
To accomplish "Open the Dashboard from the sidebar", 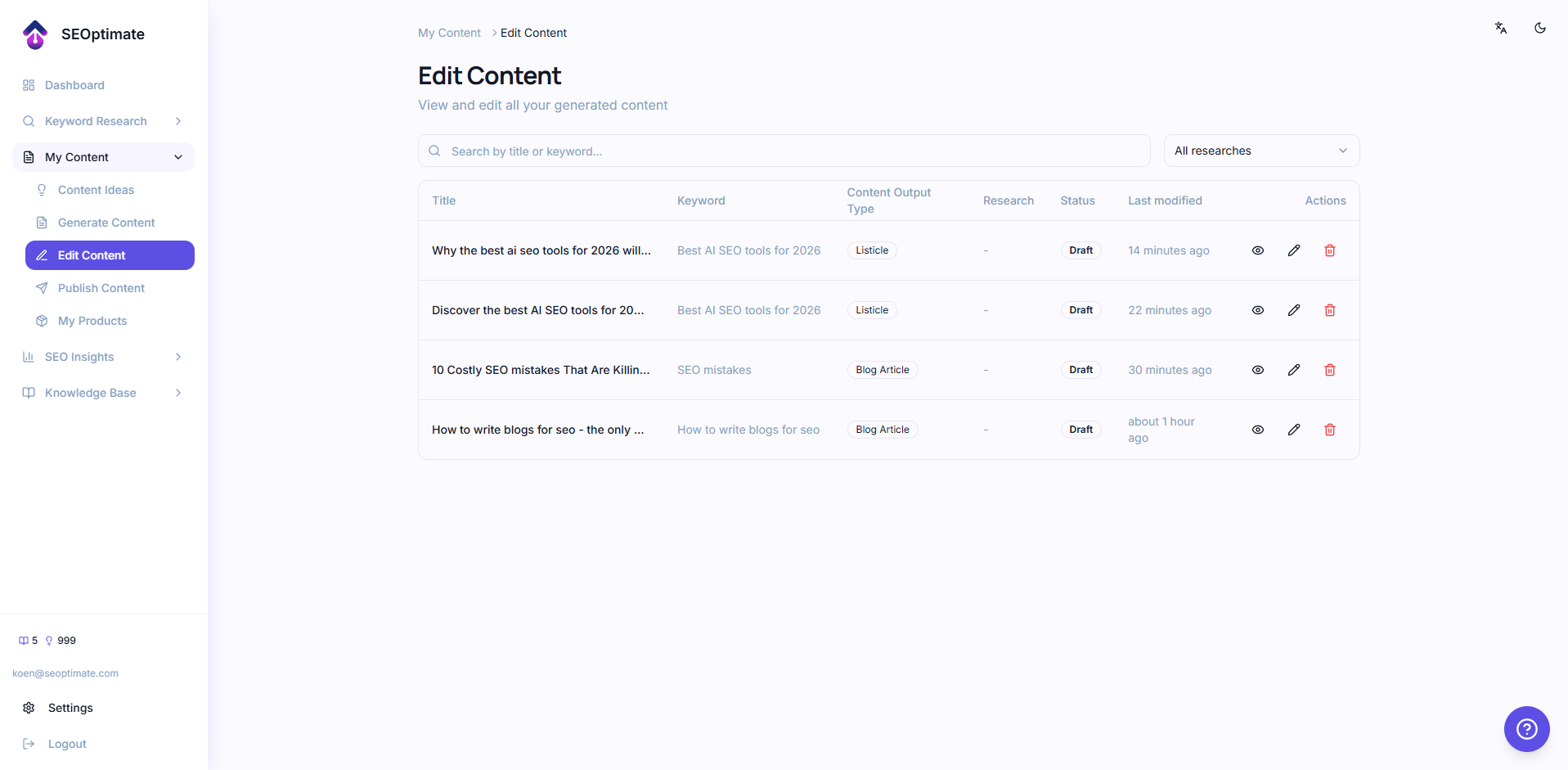I will coord(74,85).
